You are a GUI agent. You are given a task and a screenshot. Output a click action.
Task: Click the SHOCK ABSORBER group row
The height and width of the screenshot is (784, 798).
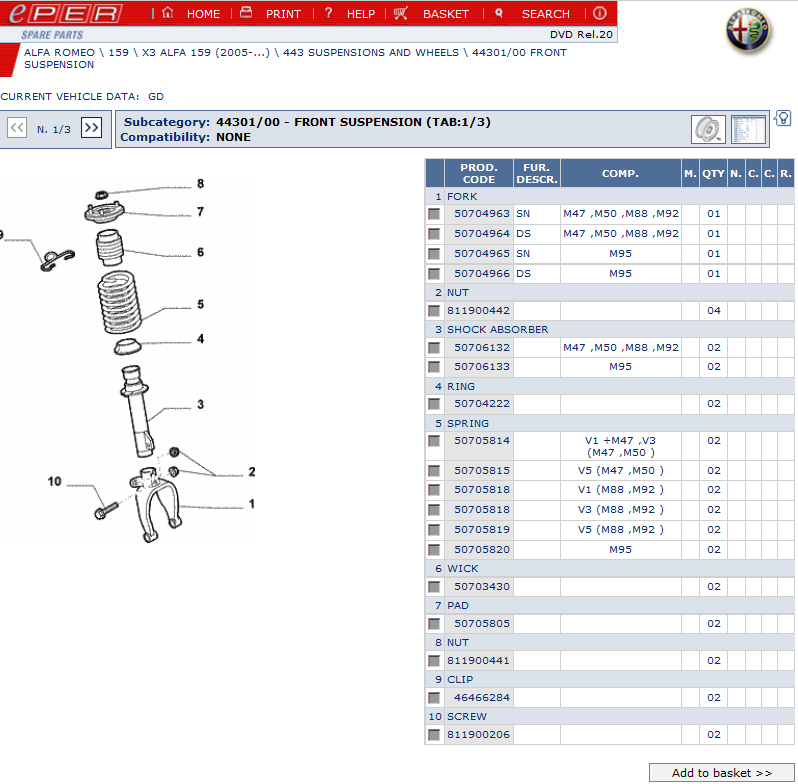609,329
